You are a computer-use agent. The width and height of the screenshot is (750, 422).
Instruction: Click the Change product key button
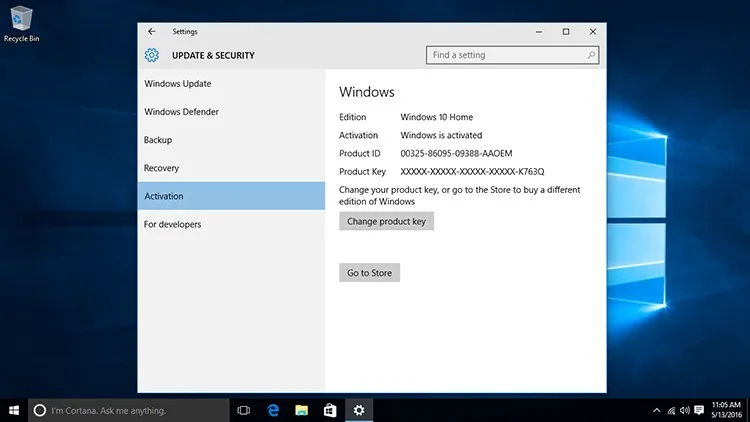(386, 221)
